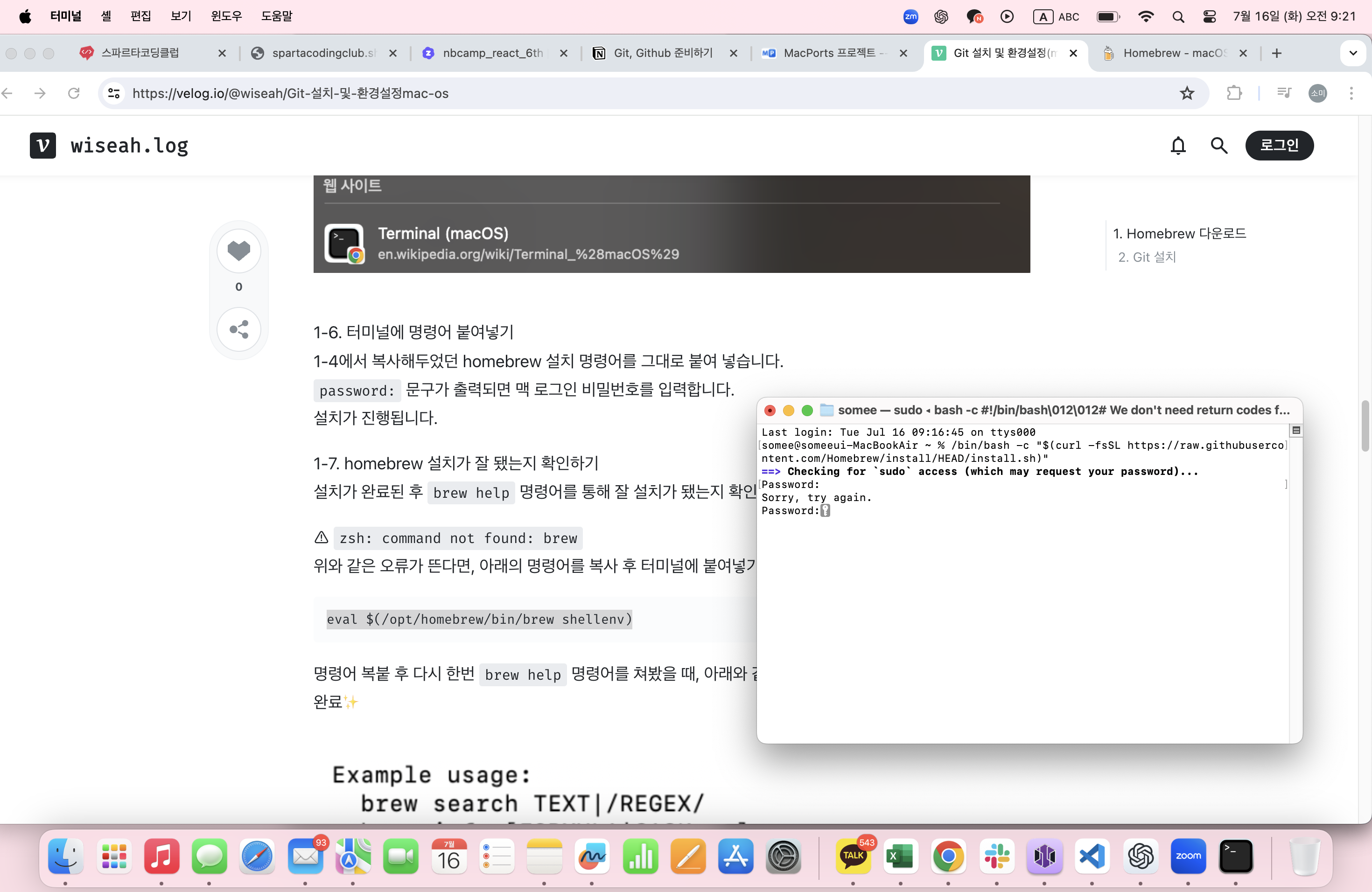Click menu bar date and time
Screen dimensions: 1372x892
tap(1294, 17)
